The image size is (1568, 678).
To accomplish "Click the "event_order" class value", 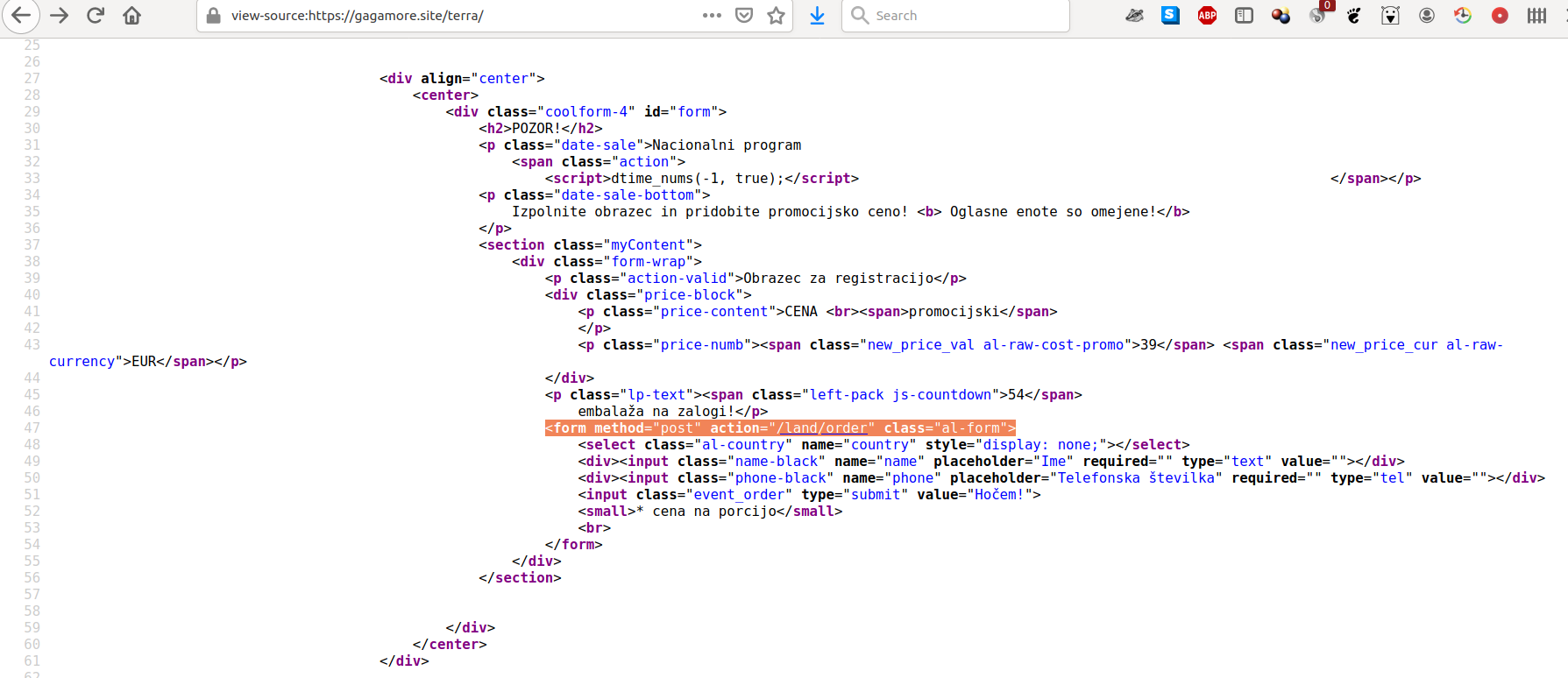I will tap(739, 495).
